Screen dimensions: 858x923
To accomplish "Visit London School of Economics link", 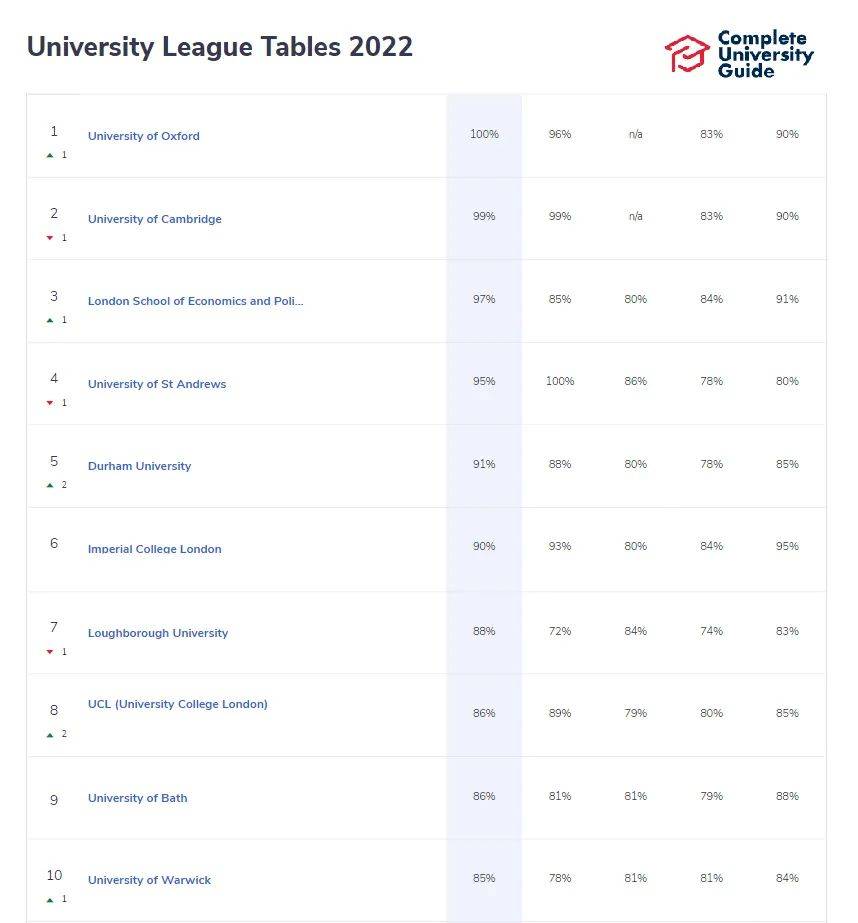I will [195, 301].
